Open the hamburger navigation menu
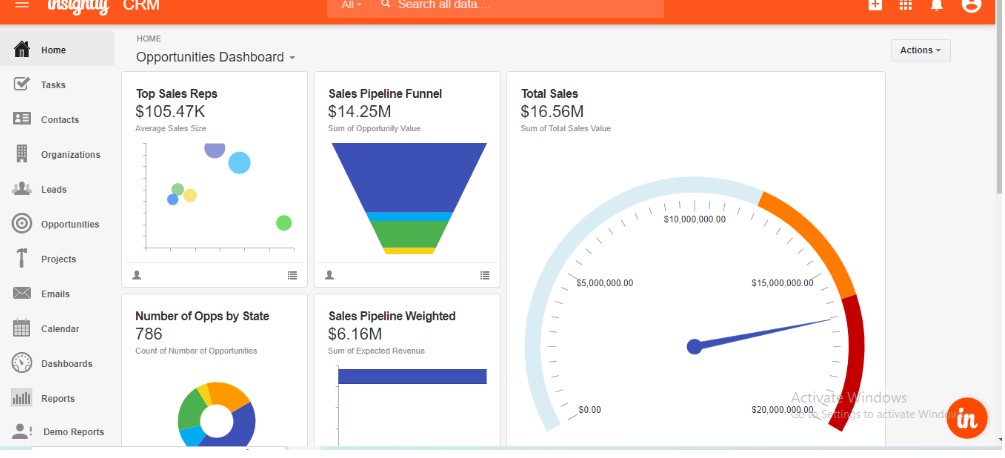Screen dimensions: 1005x458 22,5
